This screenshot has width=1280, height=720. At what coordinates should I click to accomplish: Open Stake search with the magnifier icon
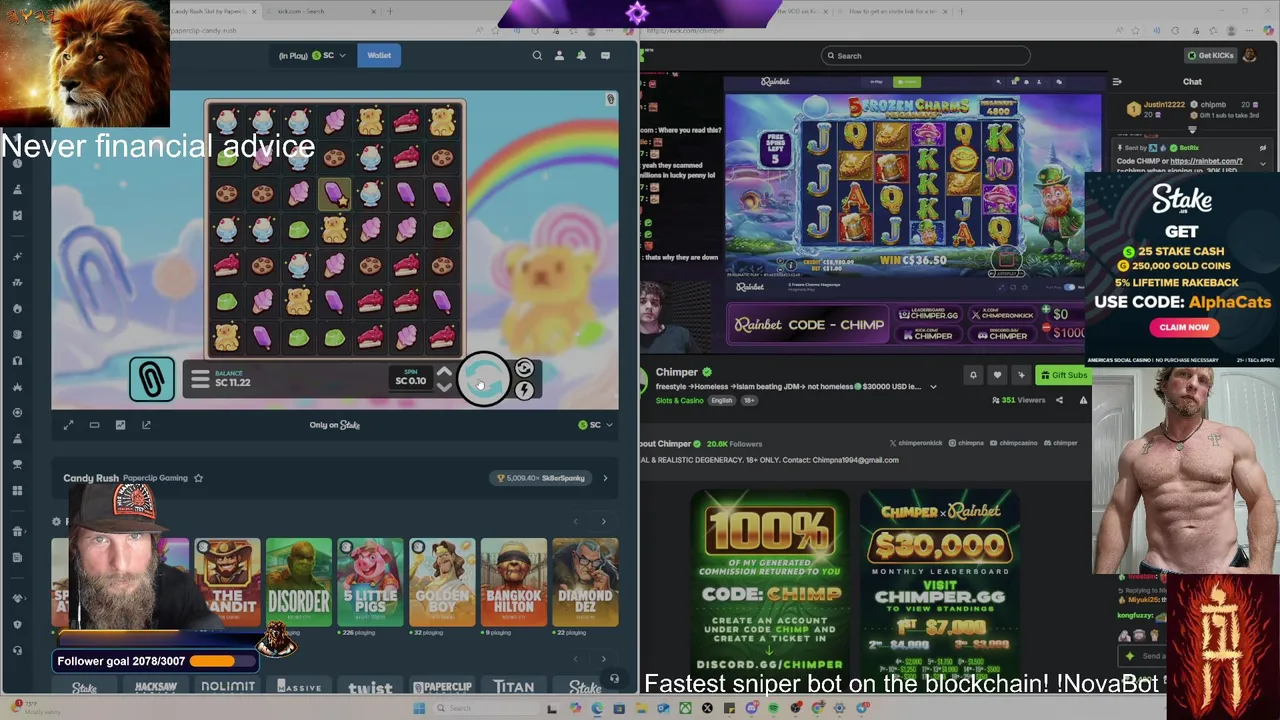pos(537,56)
